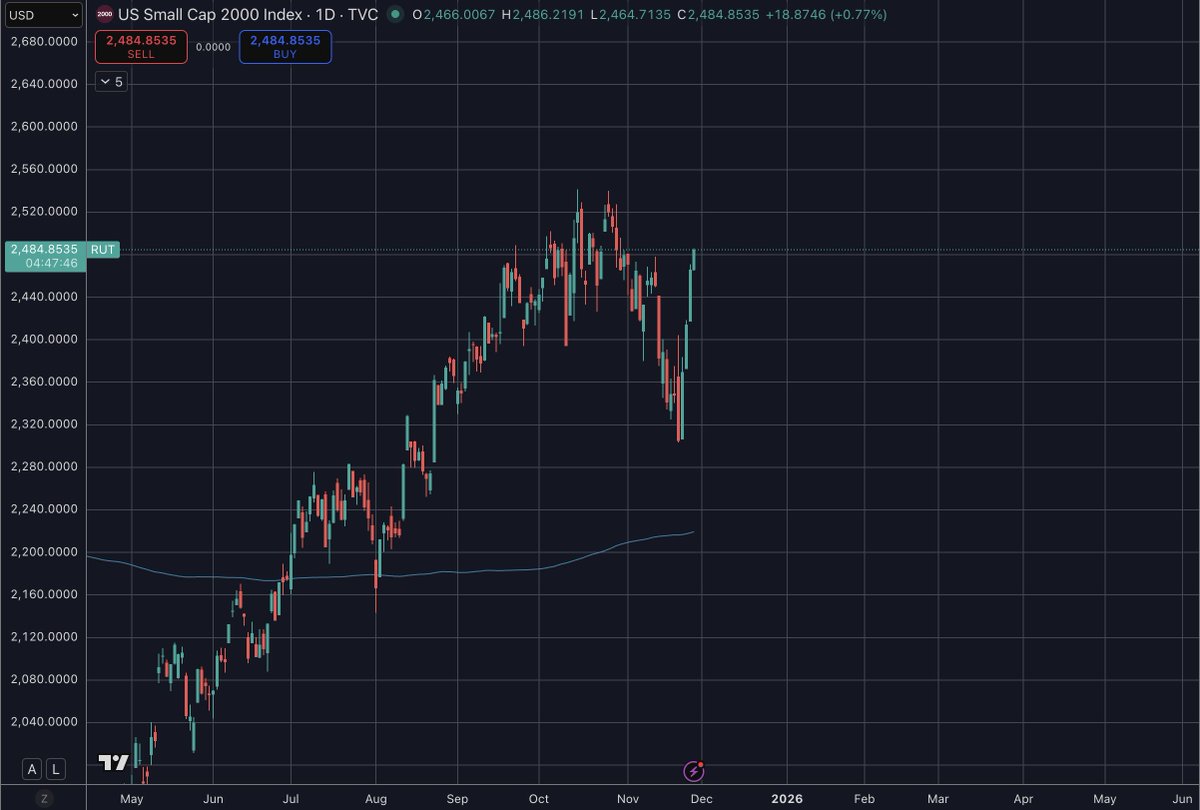The width and height of the screenshot is (1200, 810).
Task: Toggle log scale with the L button
Action: point(55,769)
